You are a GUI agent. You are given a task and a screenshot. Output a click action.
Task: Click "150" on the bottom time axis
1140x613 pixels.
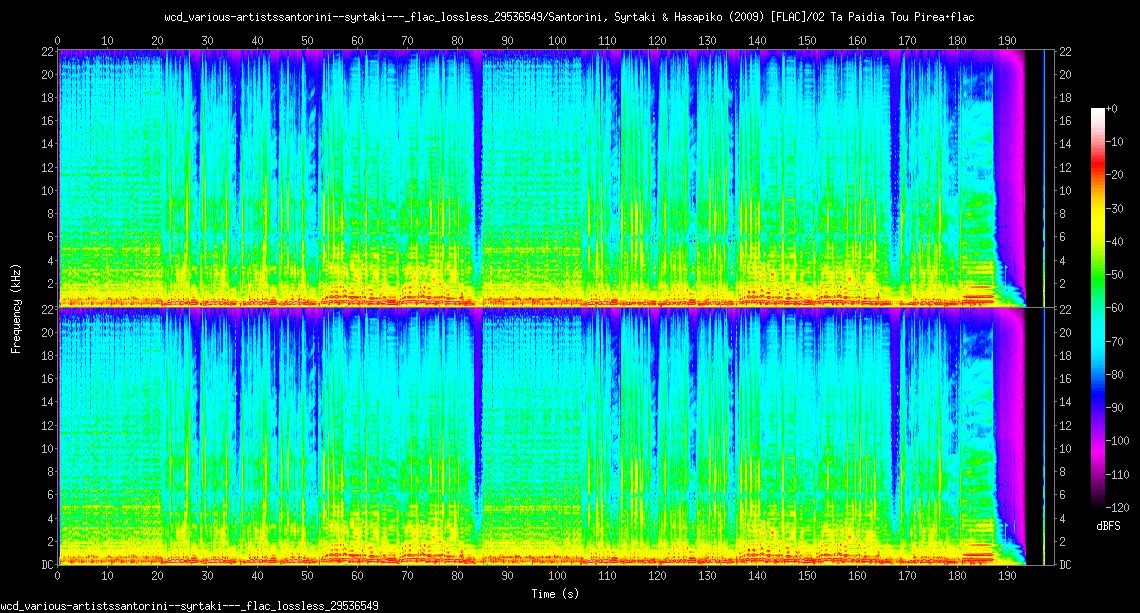pos(807,576)
